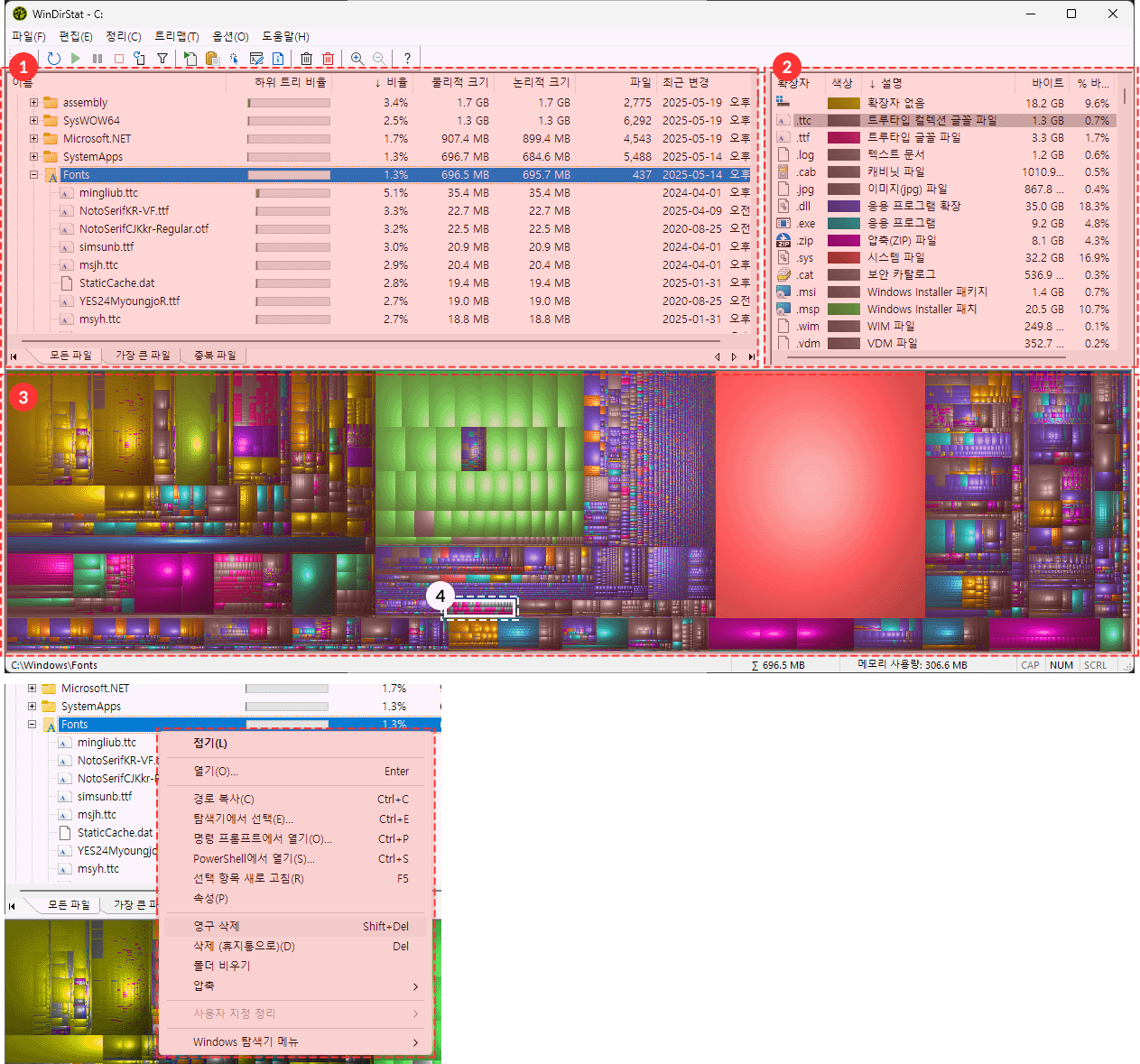Click the .ttc color swatch

(x=844, y=120)
